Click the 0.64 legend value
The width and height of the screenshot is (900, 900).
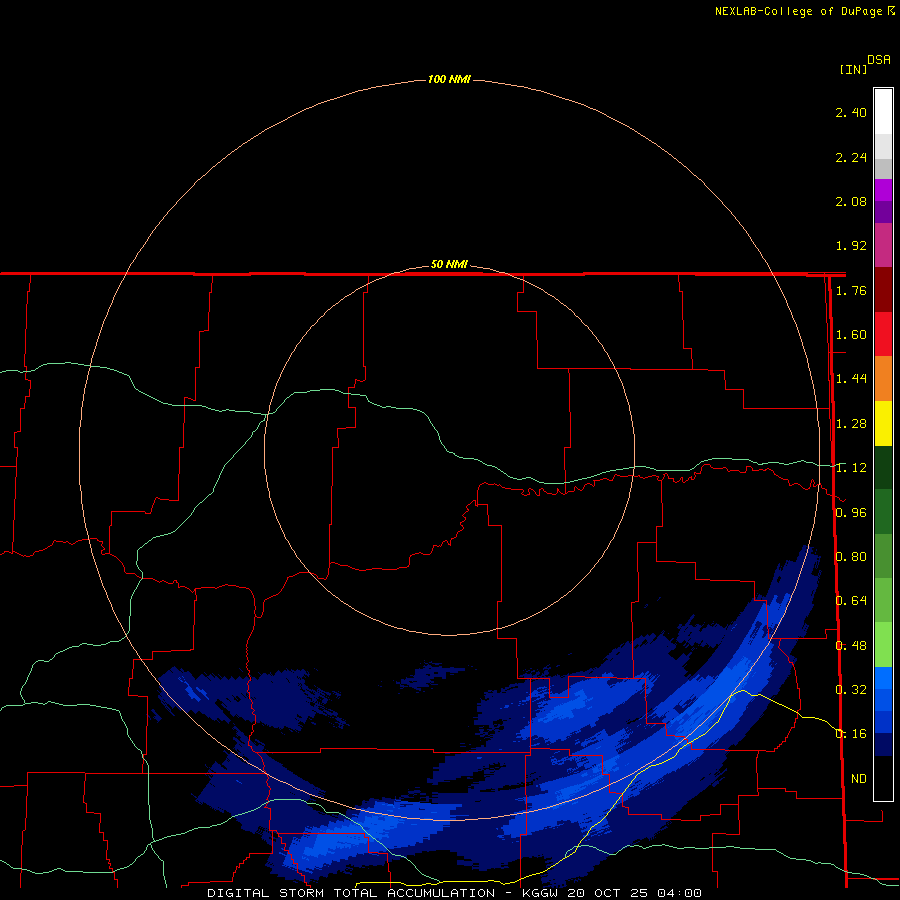coord(851,601)
